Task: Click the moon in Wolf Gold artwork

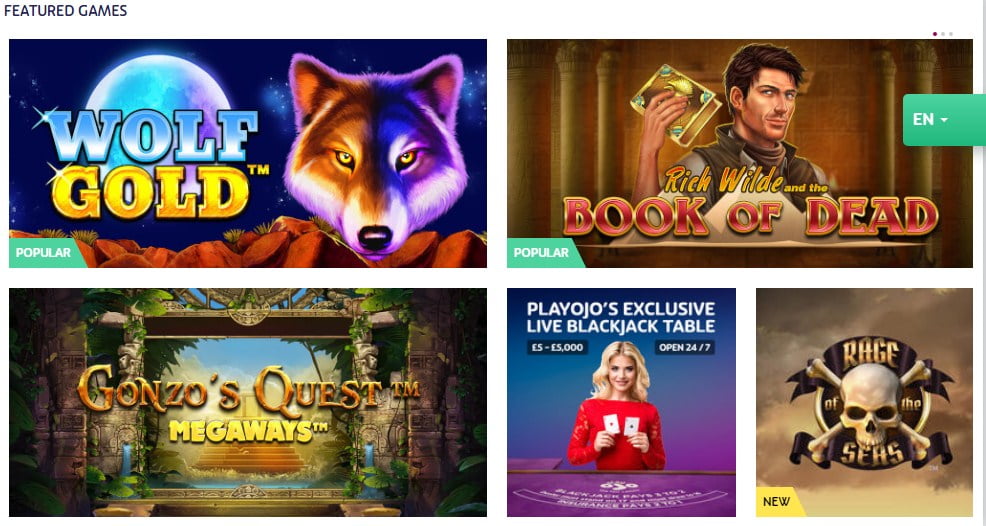Action: click(x=158, y=94)
